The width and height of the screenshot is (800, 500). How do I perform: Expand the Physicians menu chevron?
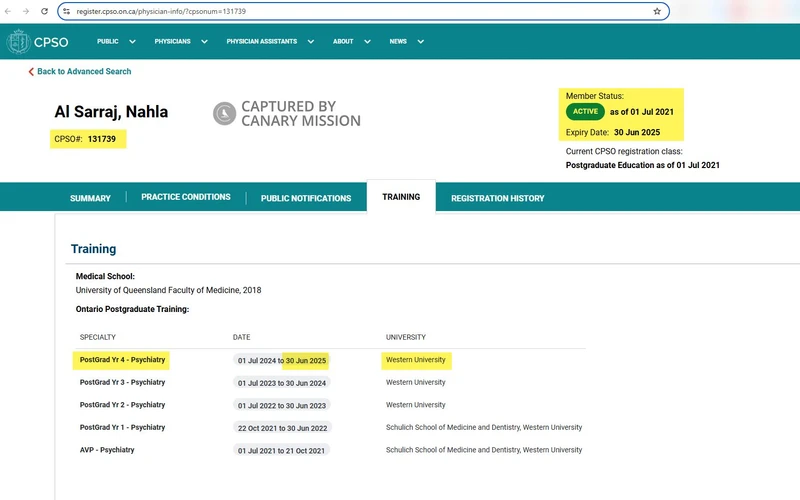pyautogui.click(x=204, y=42)
